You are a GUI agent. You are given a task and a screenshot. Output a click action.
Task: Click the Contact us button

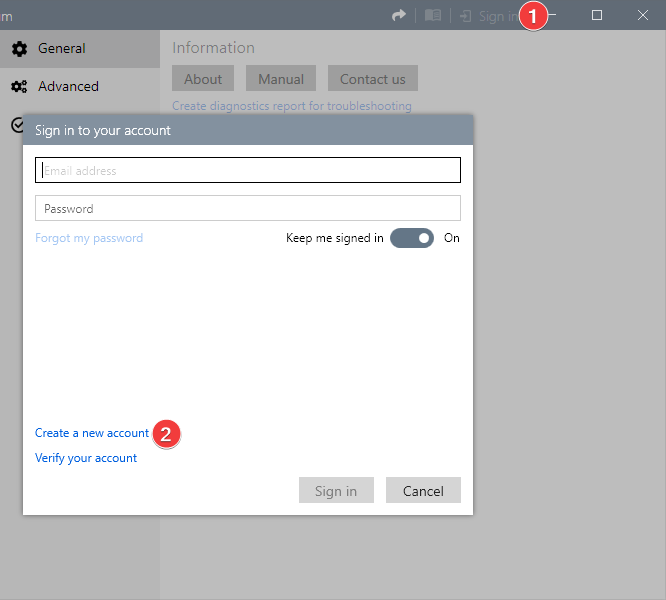pyautogui.click(x=373, y=79)
